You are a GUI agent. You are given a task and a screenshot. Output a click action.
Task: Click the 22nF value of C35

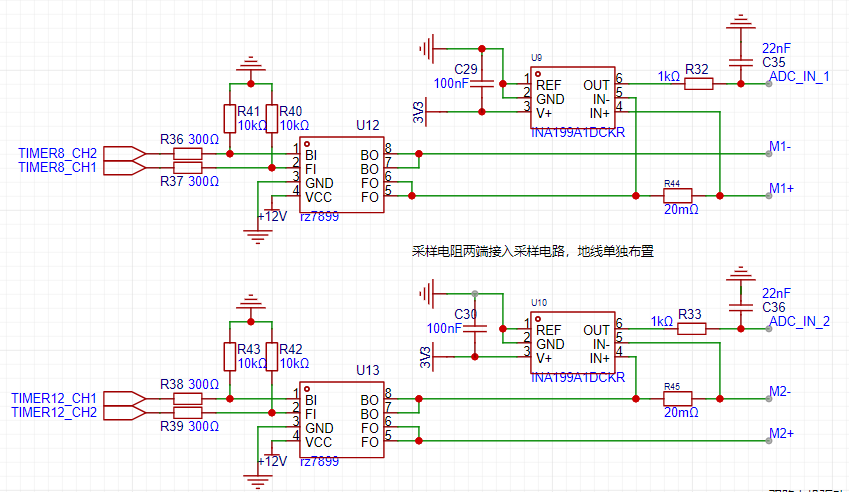[776, 48]
